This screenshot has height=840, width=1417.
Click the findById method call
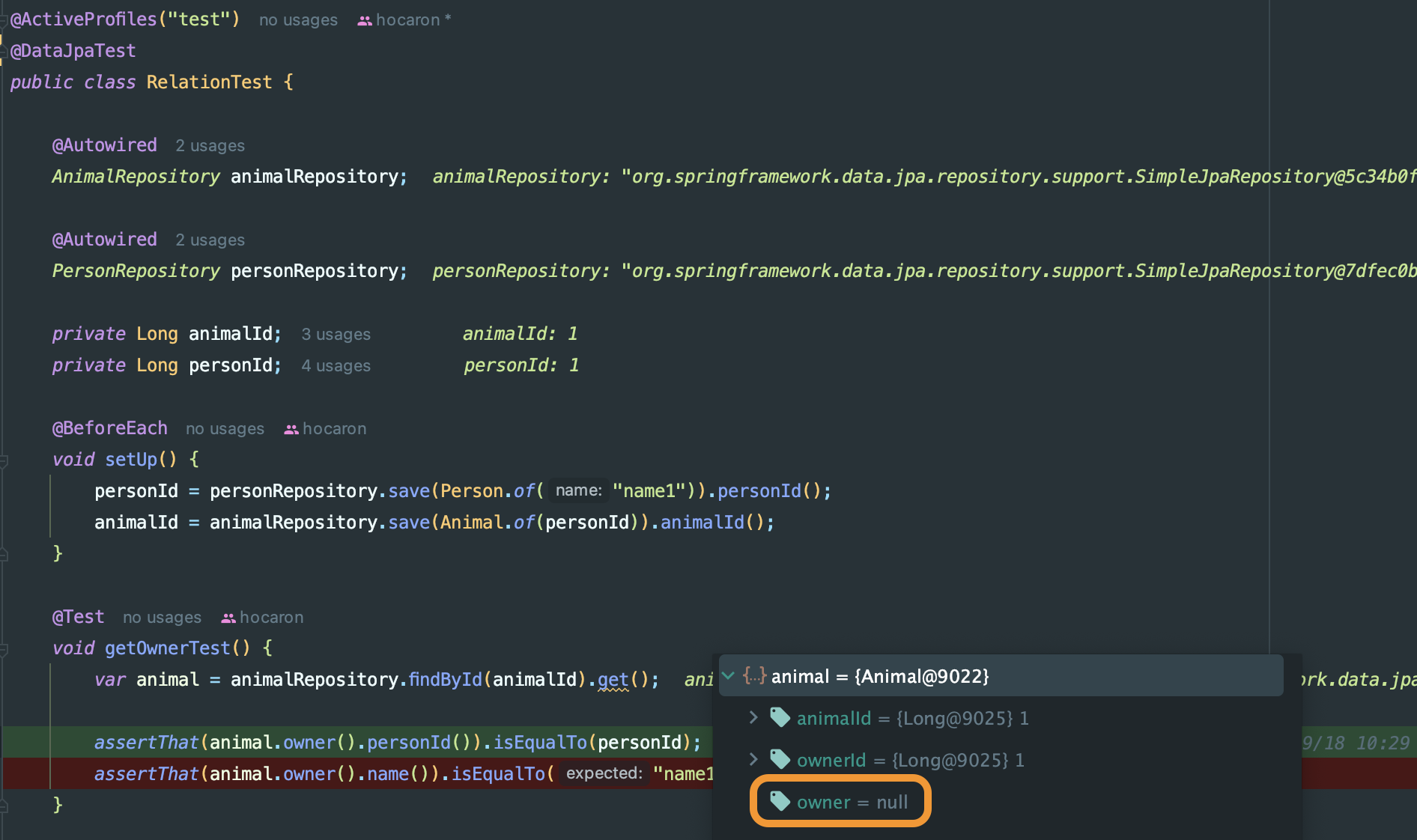pos(445,679)
